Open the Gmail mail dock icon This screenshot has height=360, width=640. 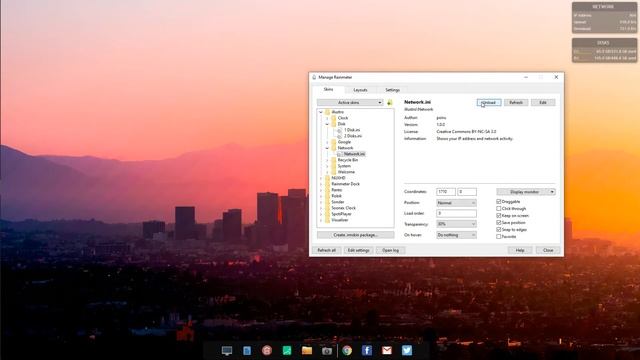pyautogui.click(x=387, y=351)
